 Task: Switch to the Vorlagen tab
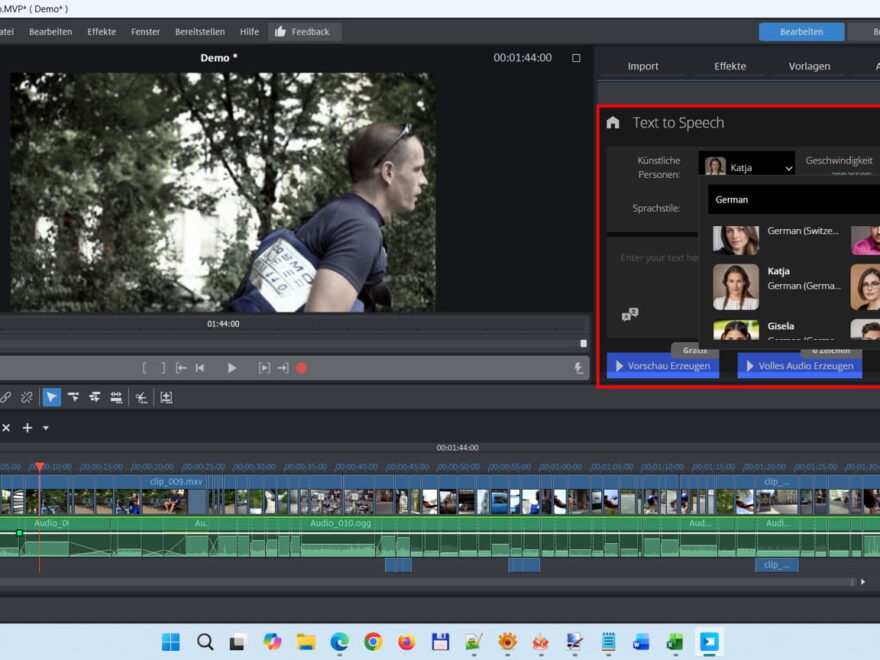tap(810, 65)
